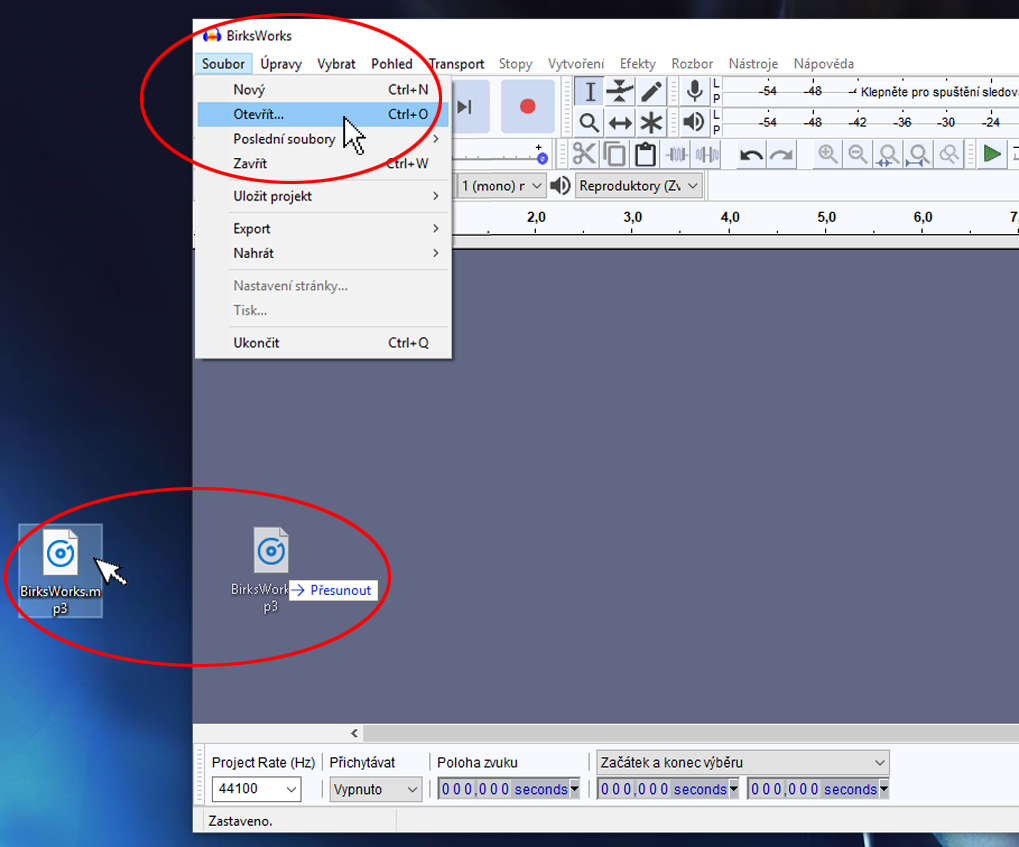Image resolution: width=1019 pixels, height=847 pixels.
Task: Select the asterisk Multi-tool
Action: 651,122
